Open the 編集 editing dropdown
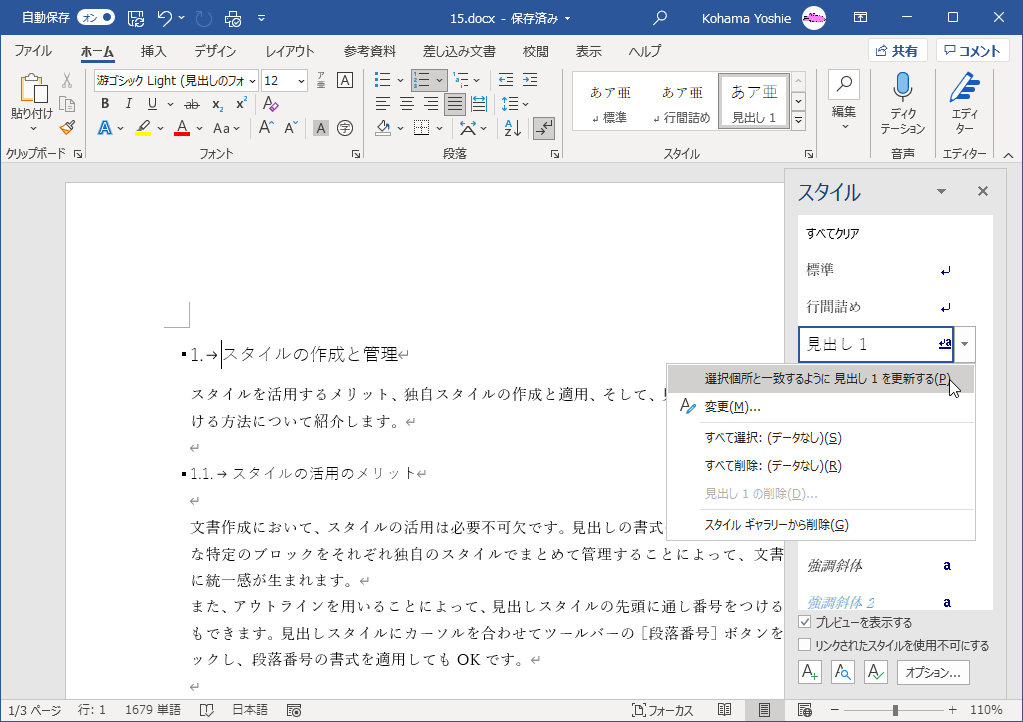Viewport: 1023px width, 722px height. coord(844,103)
